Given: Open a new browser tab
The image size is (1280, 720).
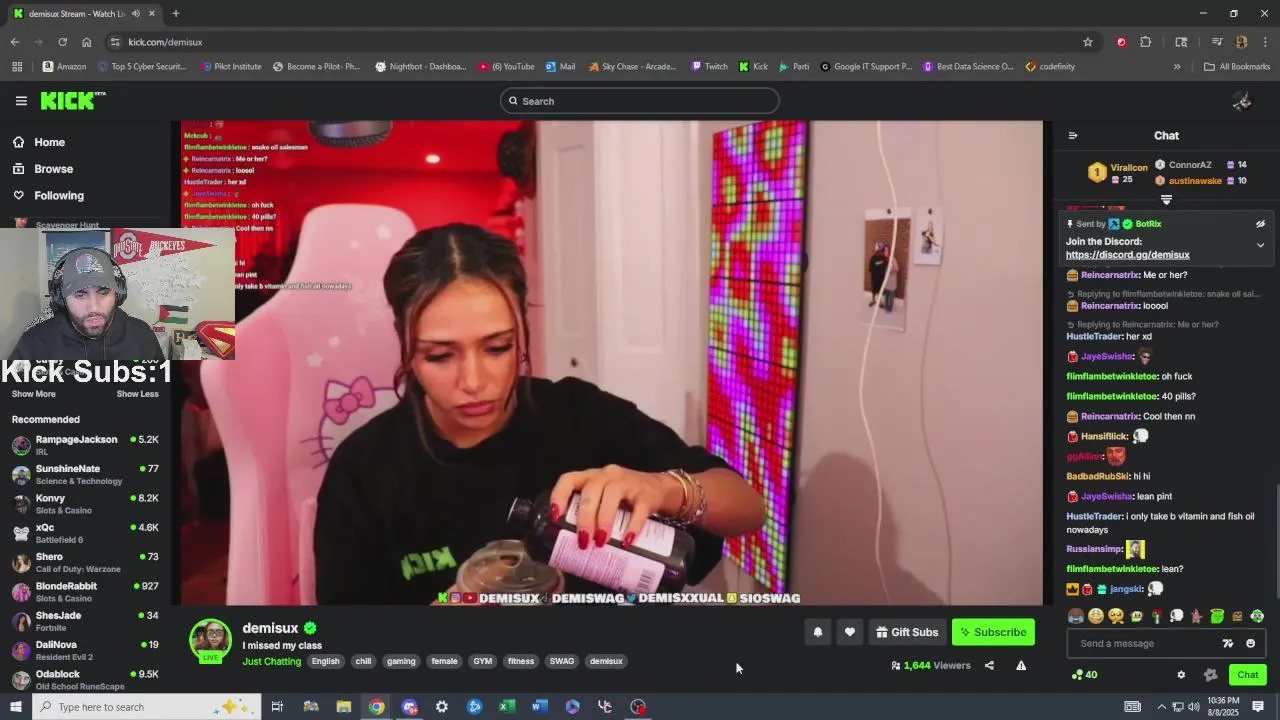Looking at the screenshot, I should [x=175, y=14].
